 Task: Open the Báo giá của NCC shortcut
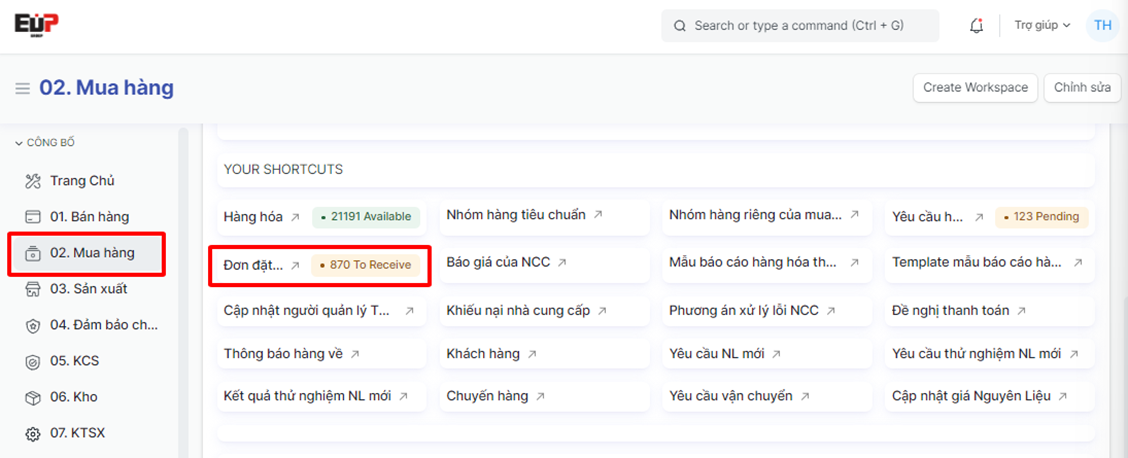pos(498,263)
